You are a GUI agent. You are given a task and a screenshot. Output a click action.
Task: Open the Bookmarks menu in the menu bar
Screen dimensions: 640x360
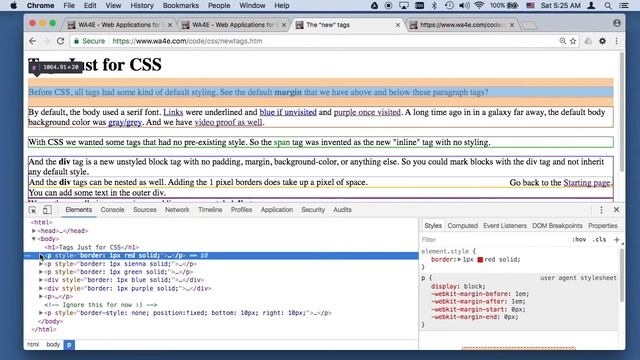[181, 5]
